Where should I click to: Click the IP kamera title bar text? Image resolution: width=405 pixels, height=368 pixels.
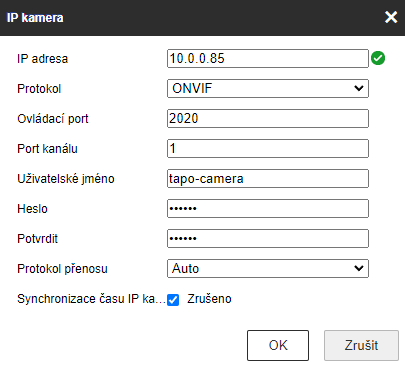tap(35, 18)
